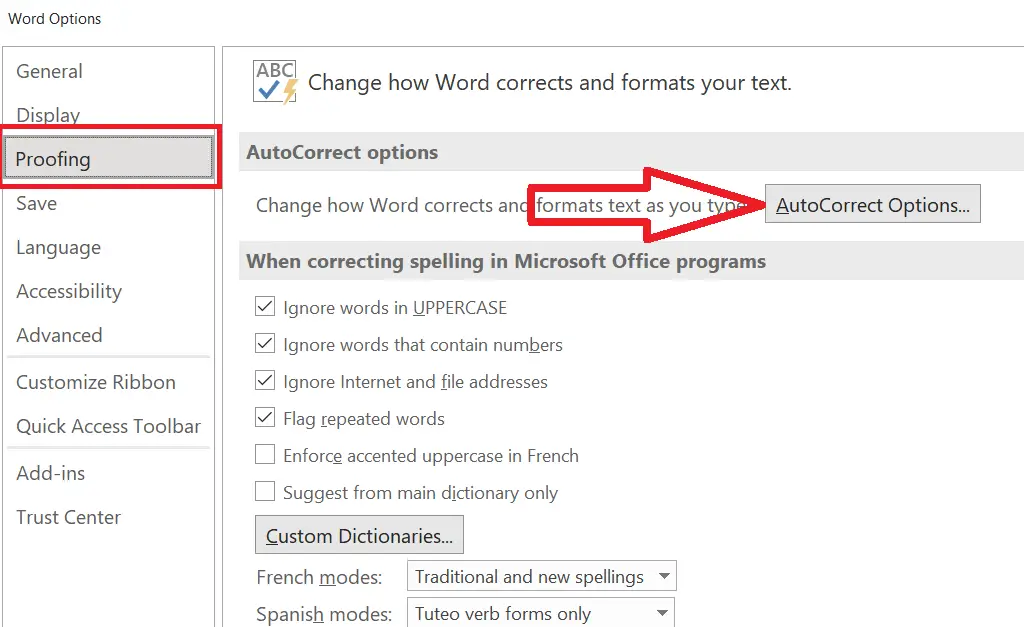Screen dimensions: 1024x627
Task: Click the French modes label
Action: [319, 577]
